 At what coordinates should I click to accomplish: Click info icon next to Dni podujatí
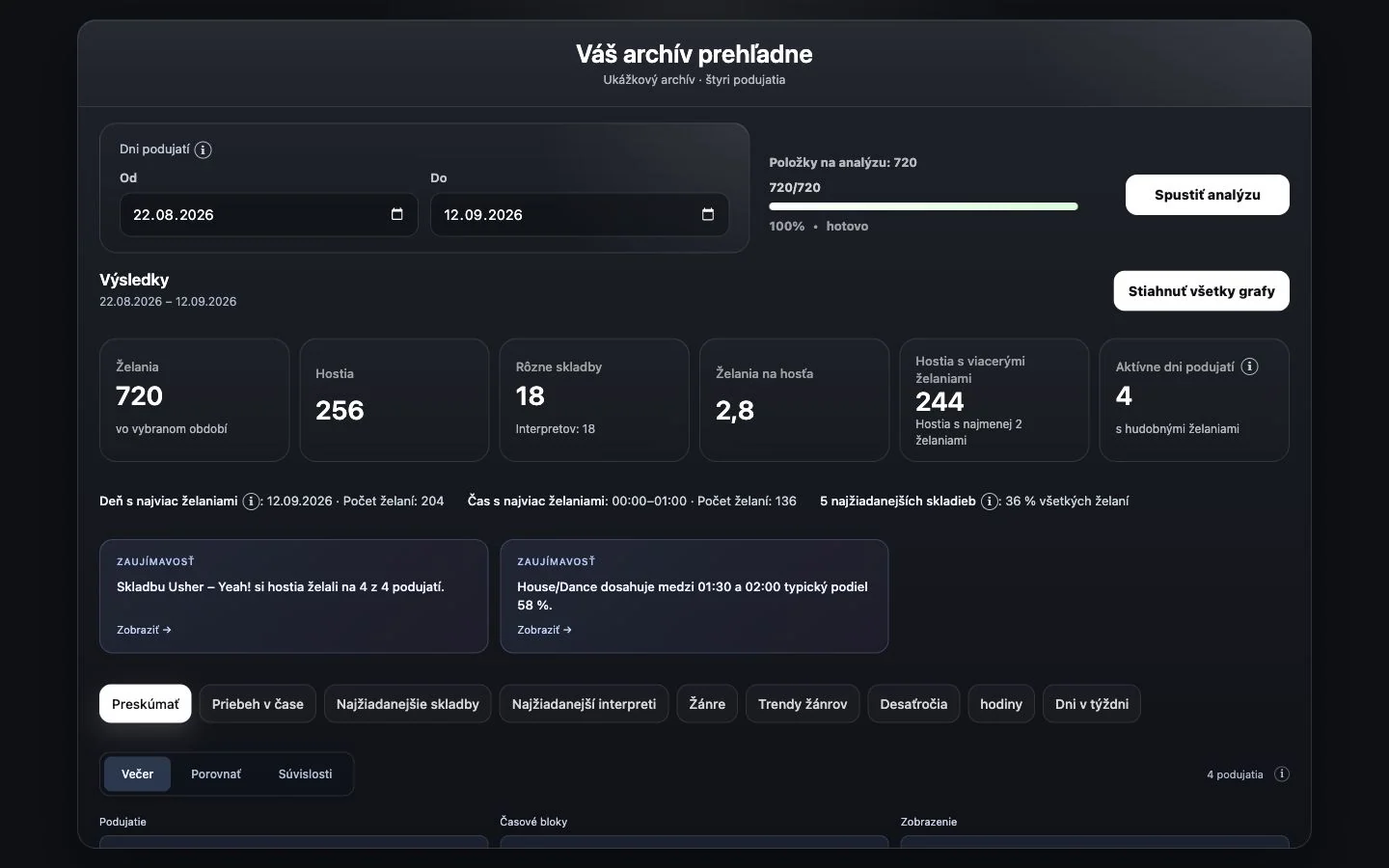(203, 149)
